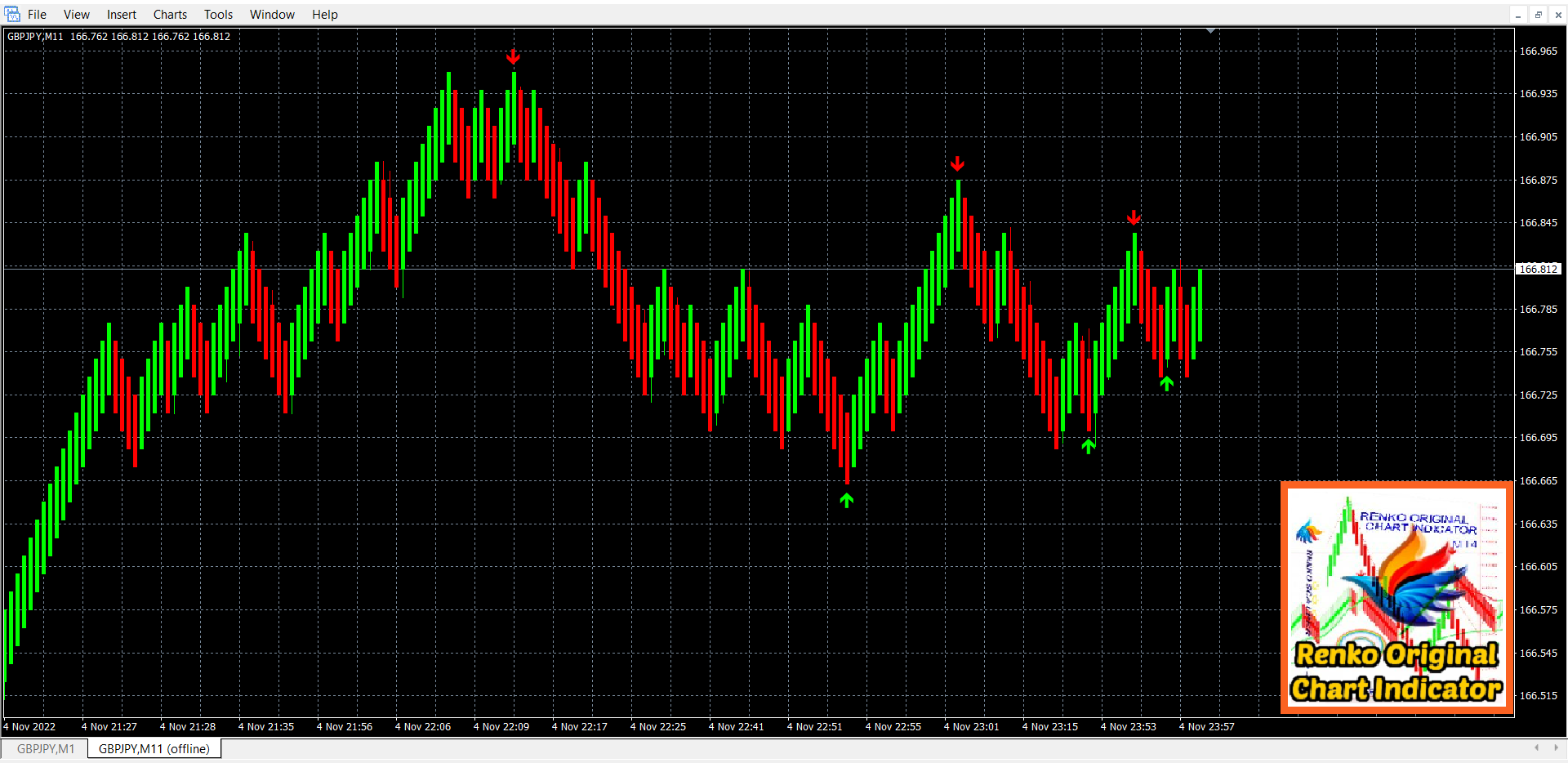Expand the Tools menu

(x=218, y=15)
